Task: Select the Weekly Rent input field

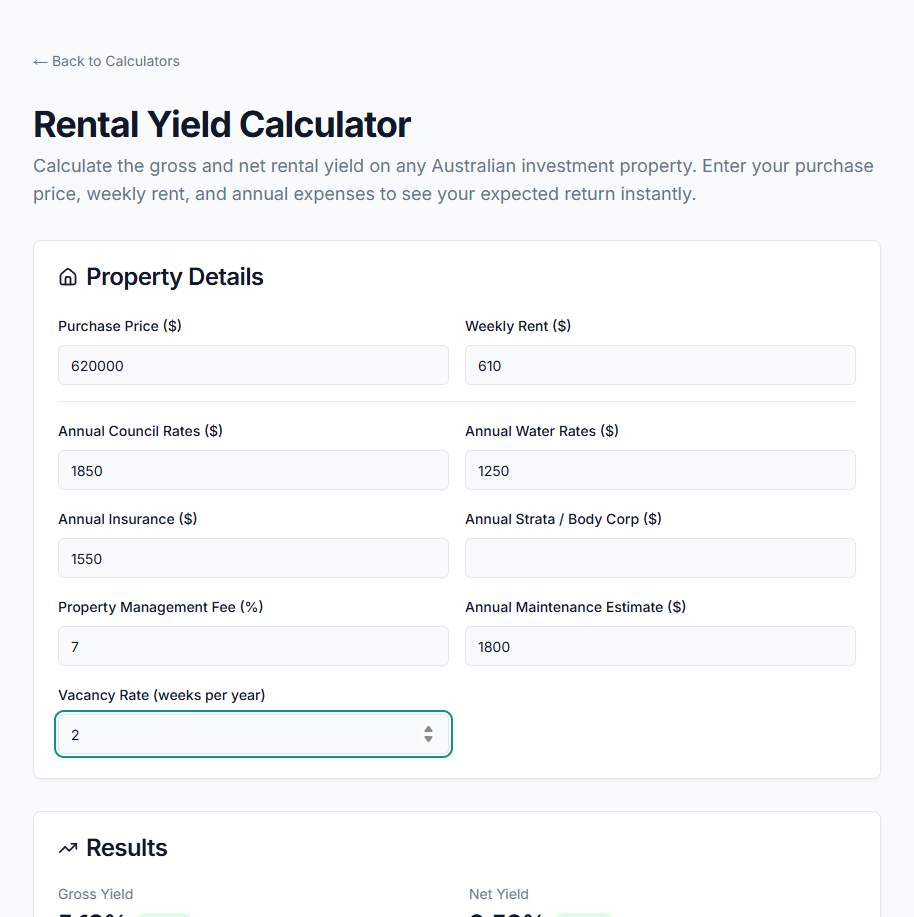Action: (x=660, y=365)
